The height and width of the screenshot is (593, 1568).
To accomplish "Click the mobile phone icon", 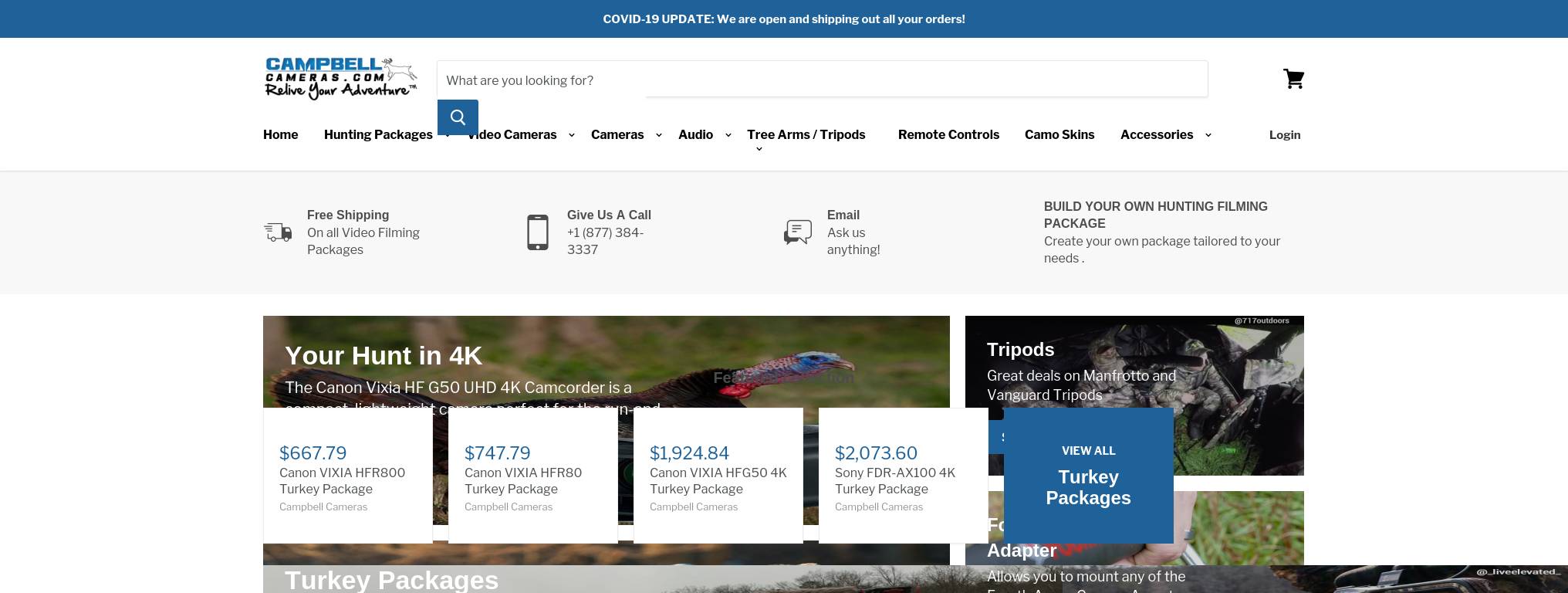I will click(538, 232).
